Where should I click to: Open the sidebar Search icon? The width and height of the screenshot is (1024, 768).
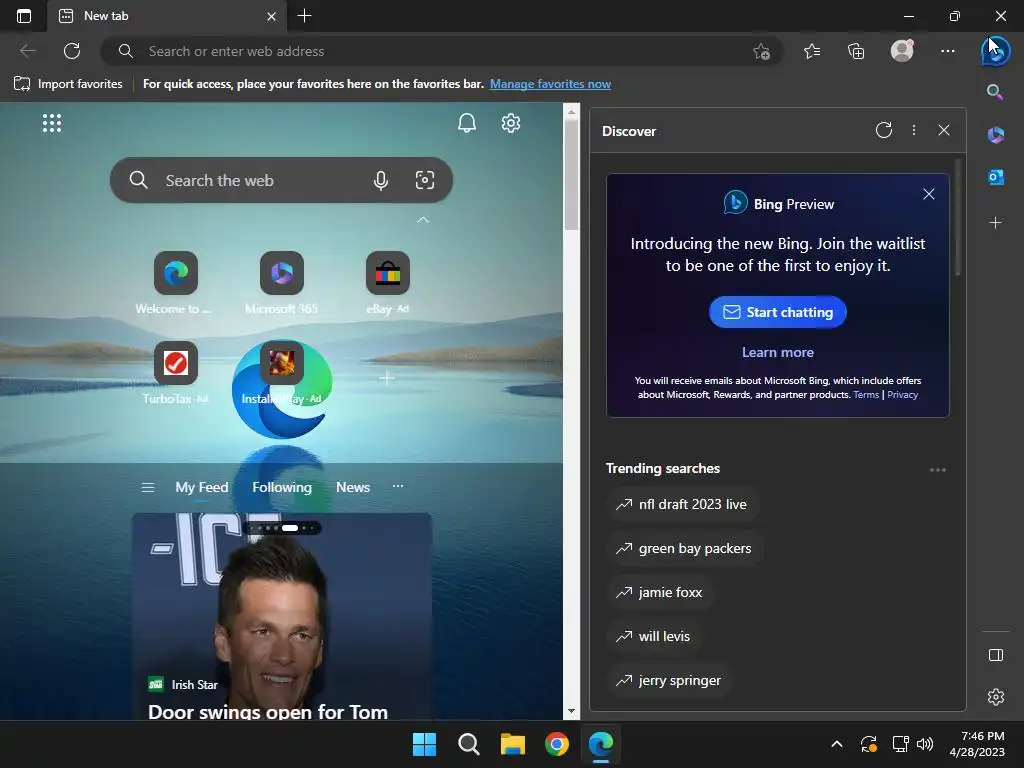point(995,92)
